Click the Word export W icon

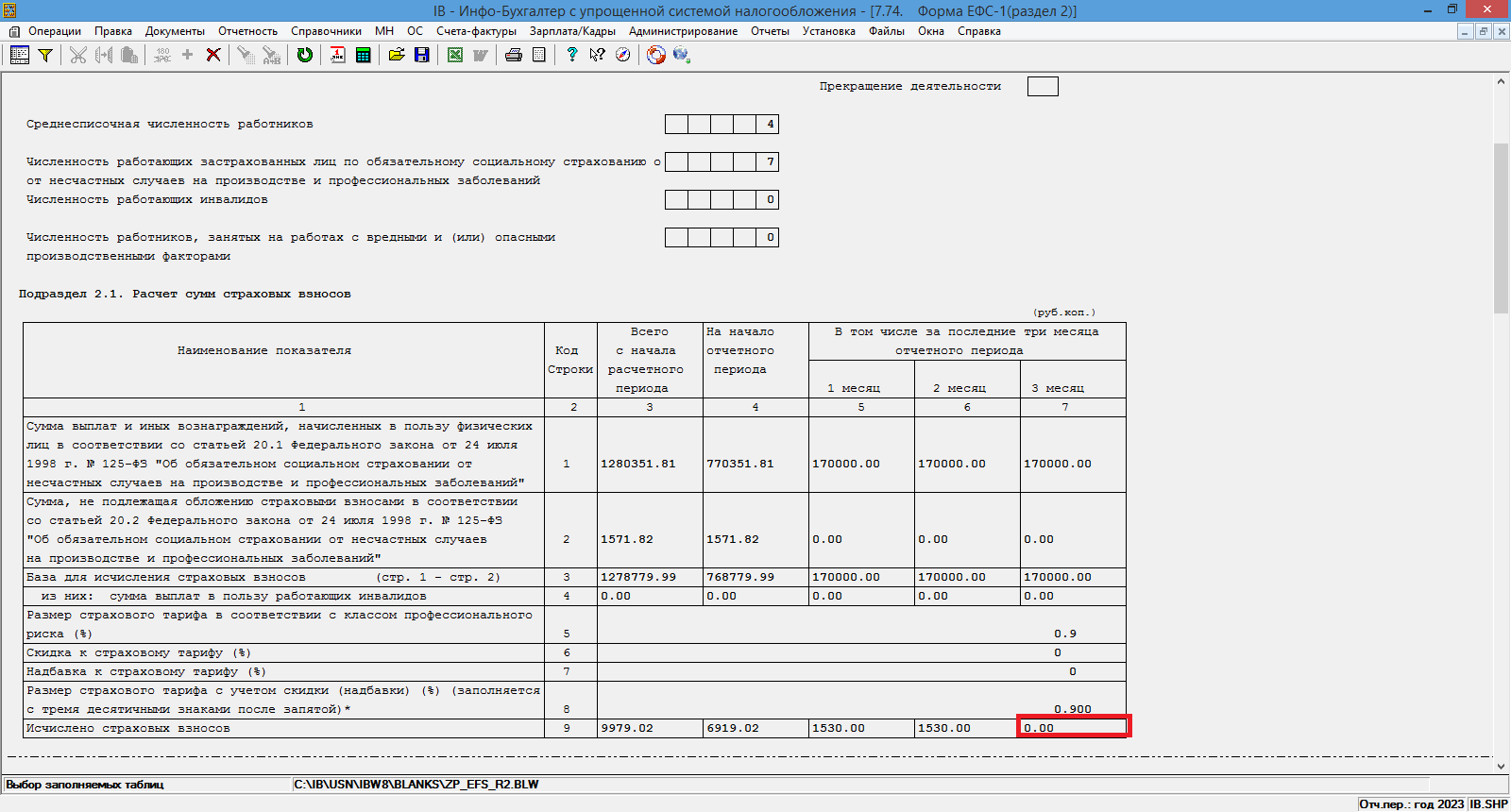pyautogui.click(x=481, y=55)
